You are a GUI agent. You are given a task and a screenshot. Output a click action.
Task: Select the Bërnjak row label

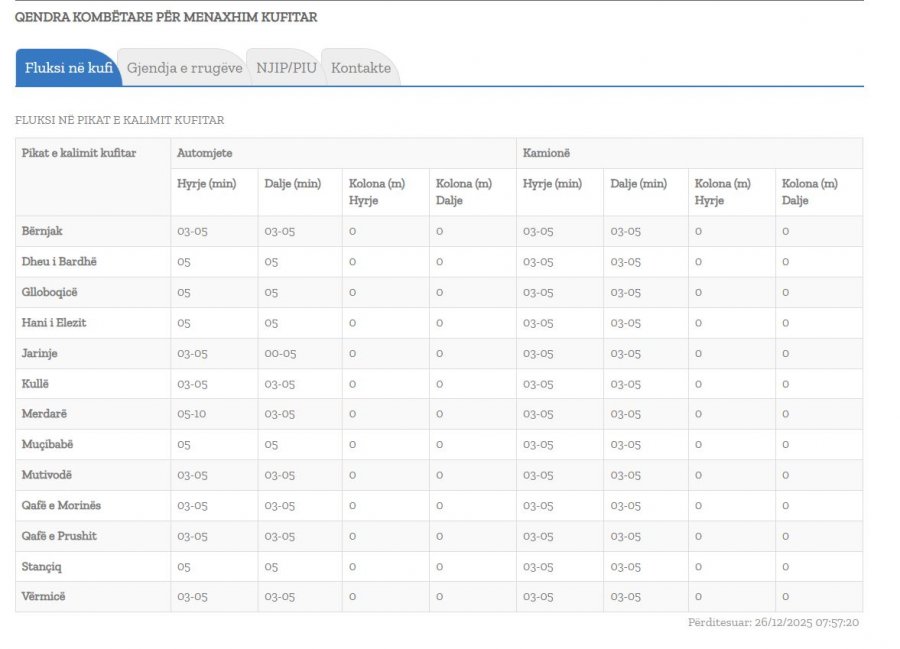[42, 231]
